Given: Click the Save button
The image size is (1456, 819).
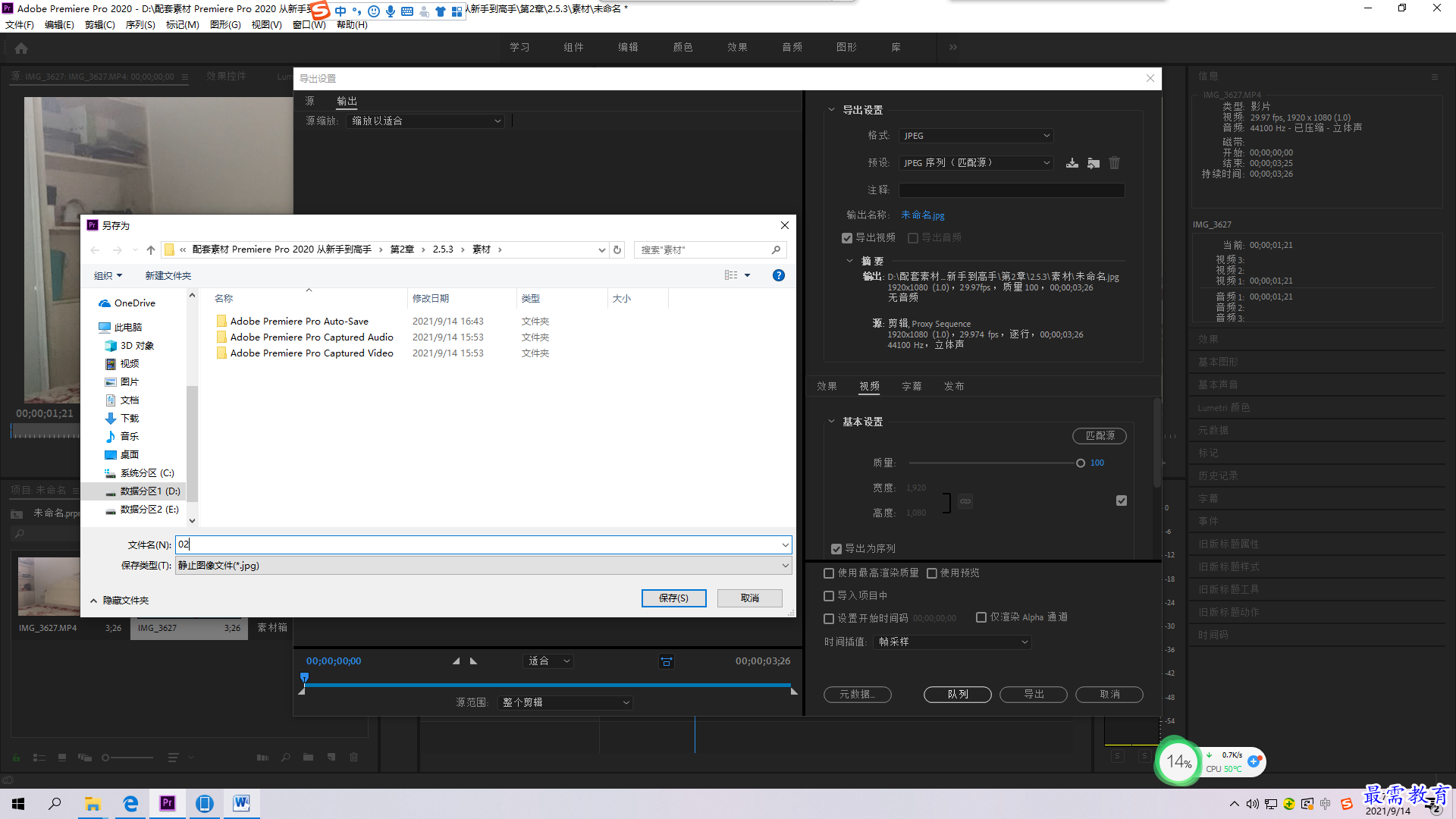Looking at the screenshot, I should coord(673,598).
